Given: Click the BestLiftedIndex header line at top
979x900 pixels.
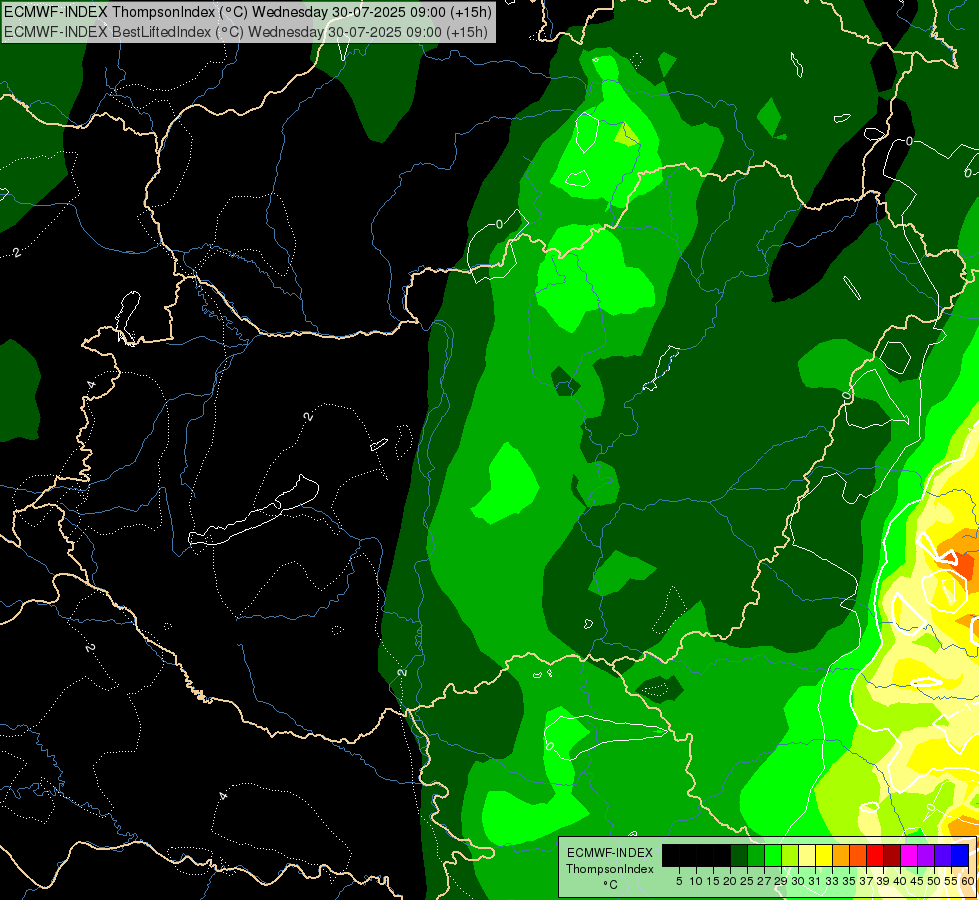Looking at the screenshot, I should [x=245, y=31].
